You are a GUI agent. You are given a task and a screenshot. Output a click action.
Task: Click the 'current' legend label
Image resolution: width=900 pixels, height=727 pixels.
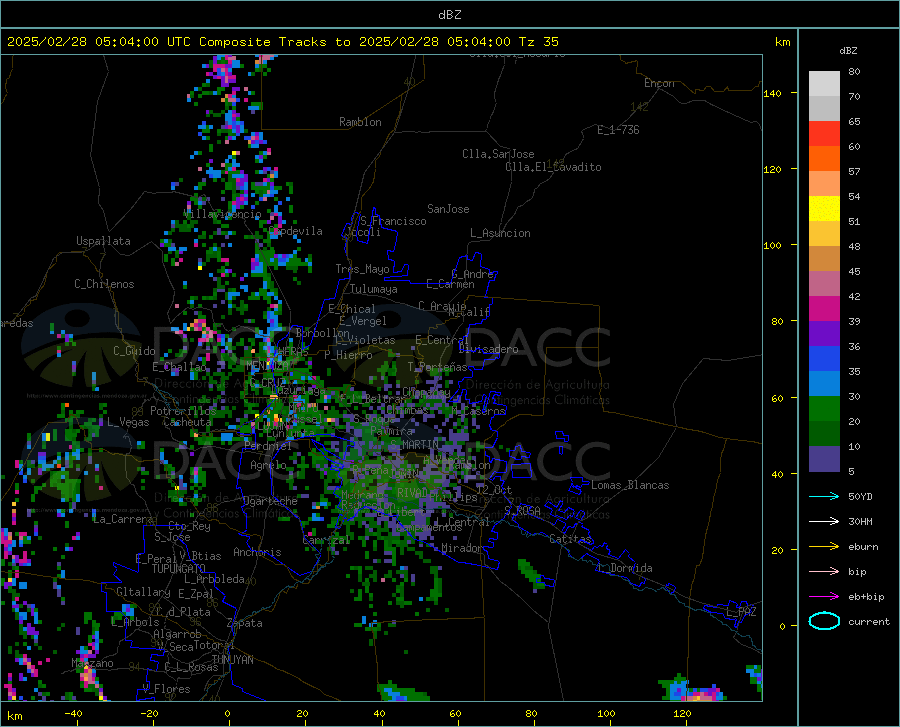click(869, 621)
